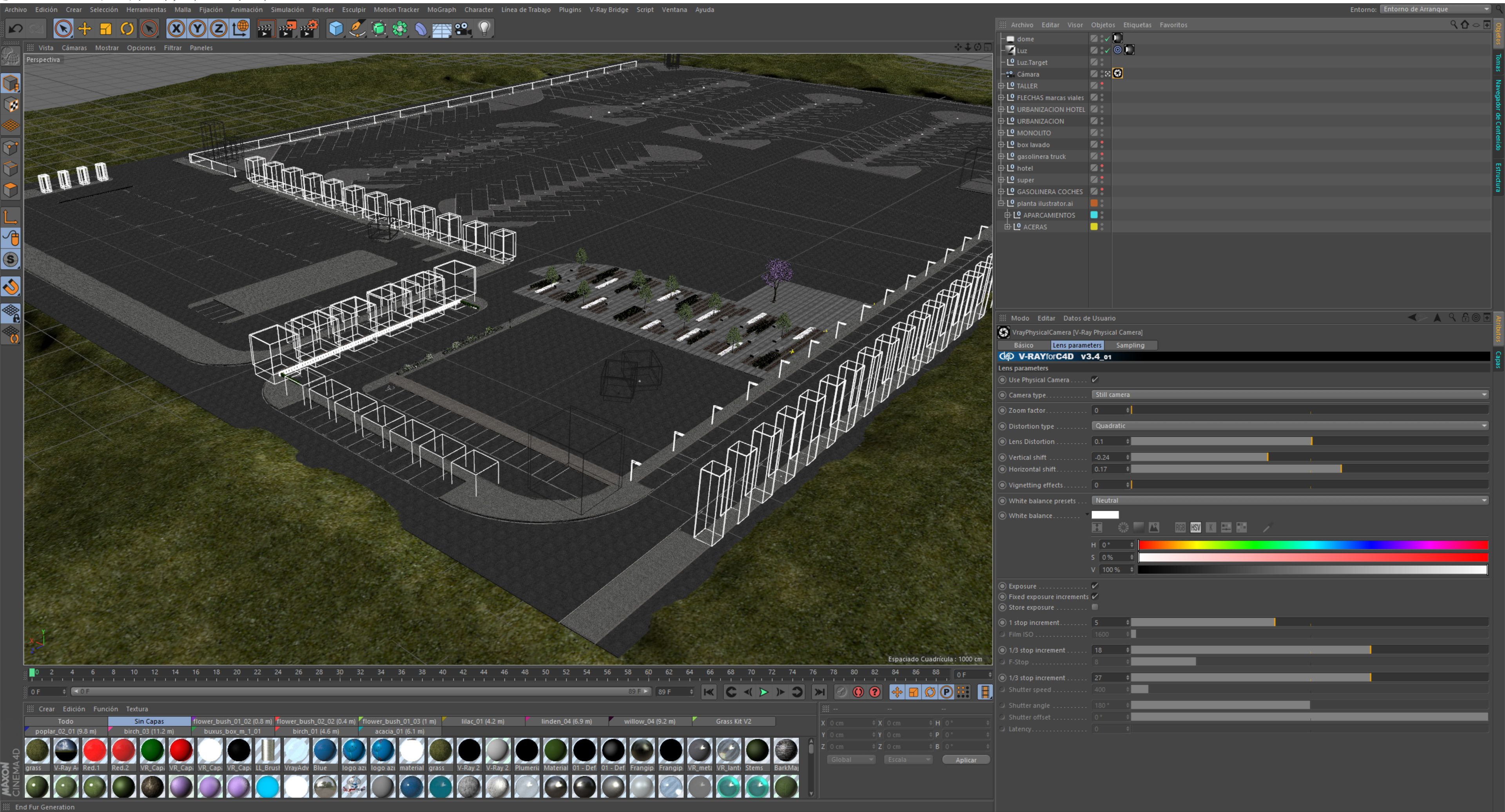The width and height of the screenshot is (1505, 812).
Task: Go to start of animation
Action: (x=709, y=692)
